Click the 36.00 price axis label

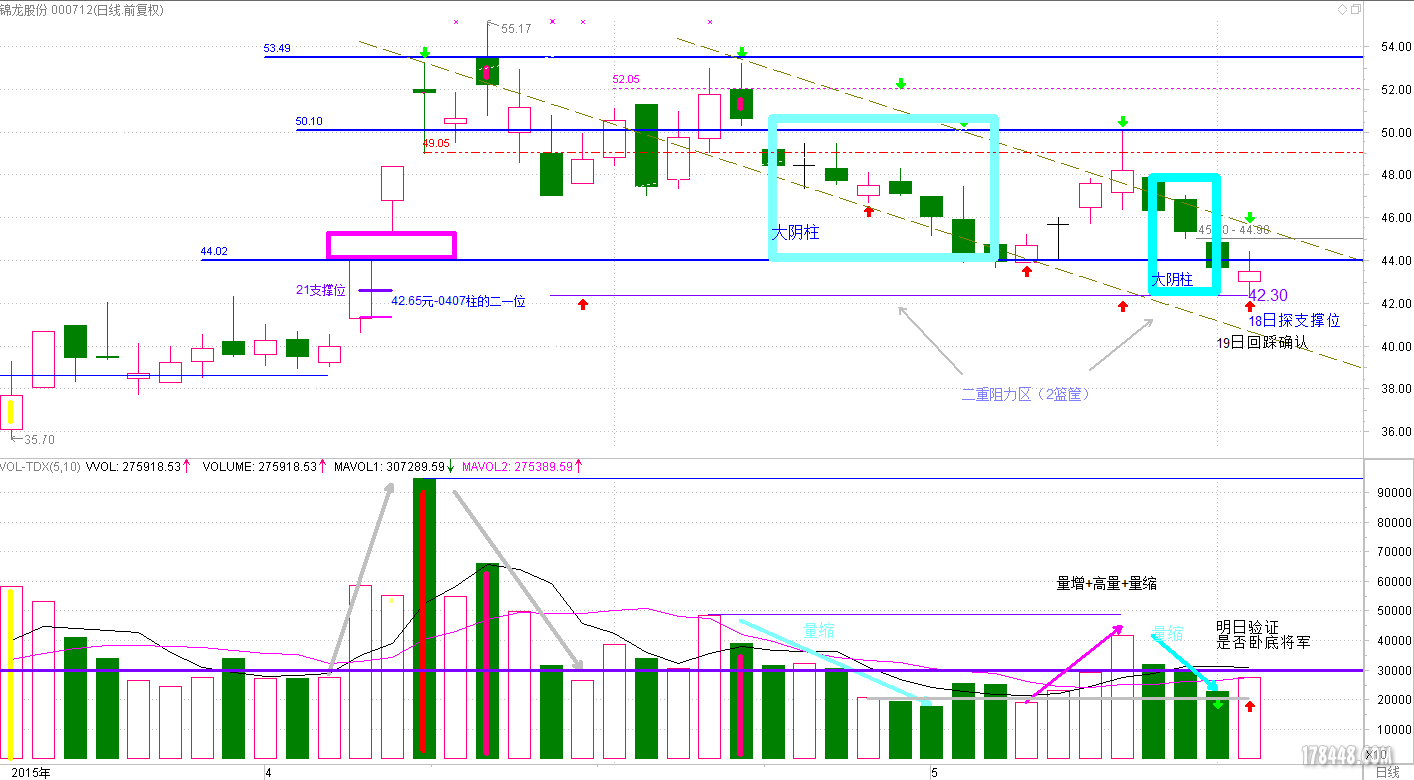point(1395,432)
